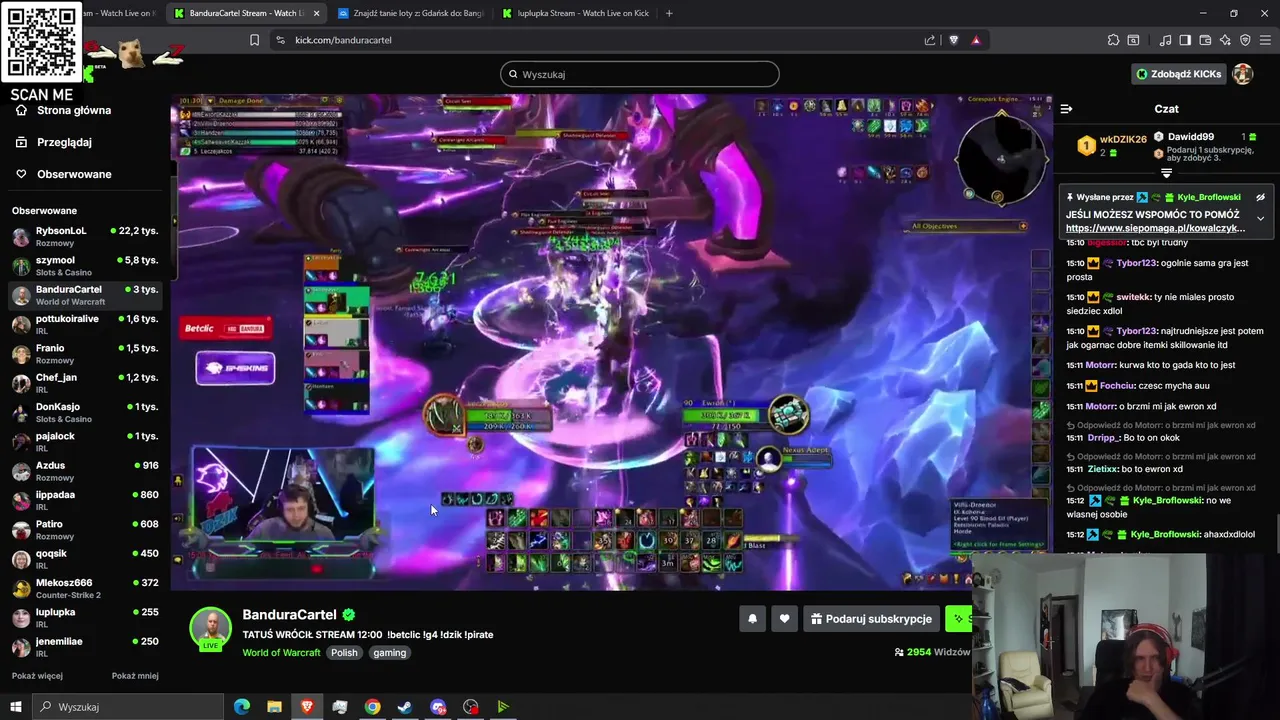Screen dimensions: 1280x720
Task: Click the luplupka avatar in sidebar
Action: point(21,617)
